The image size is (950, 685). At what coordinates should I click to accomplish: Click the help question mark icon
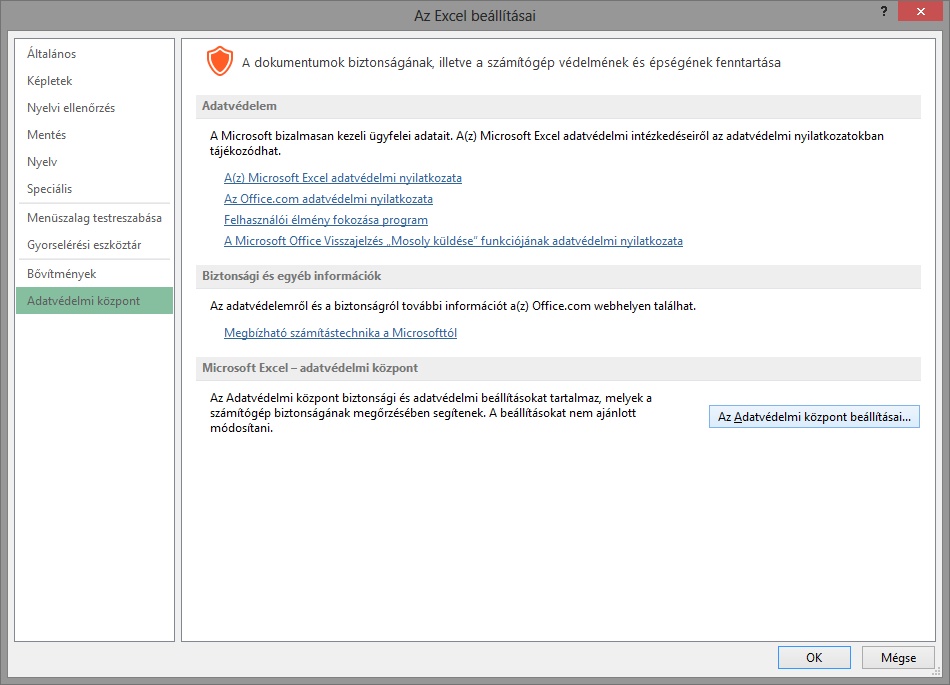point(884,12)
